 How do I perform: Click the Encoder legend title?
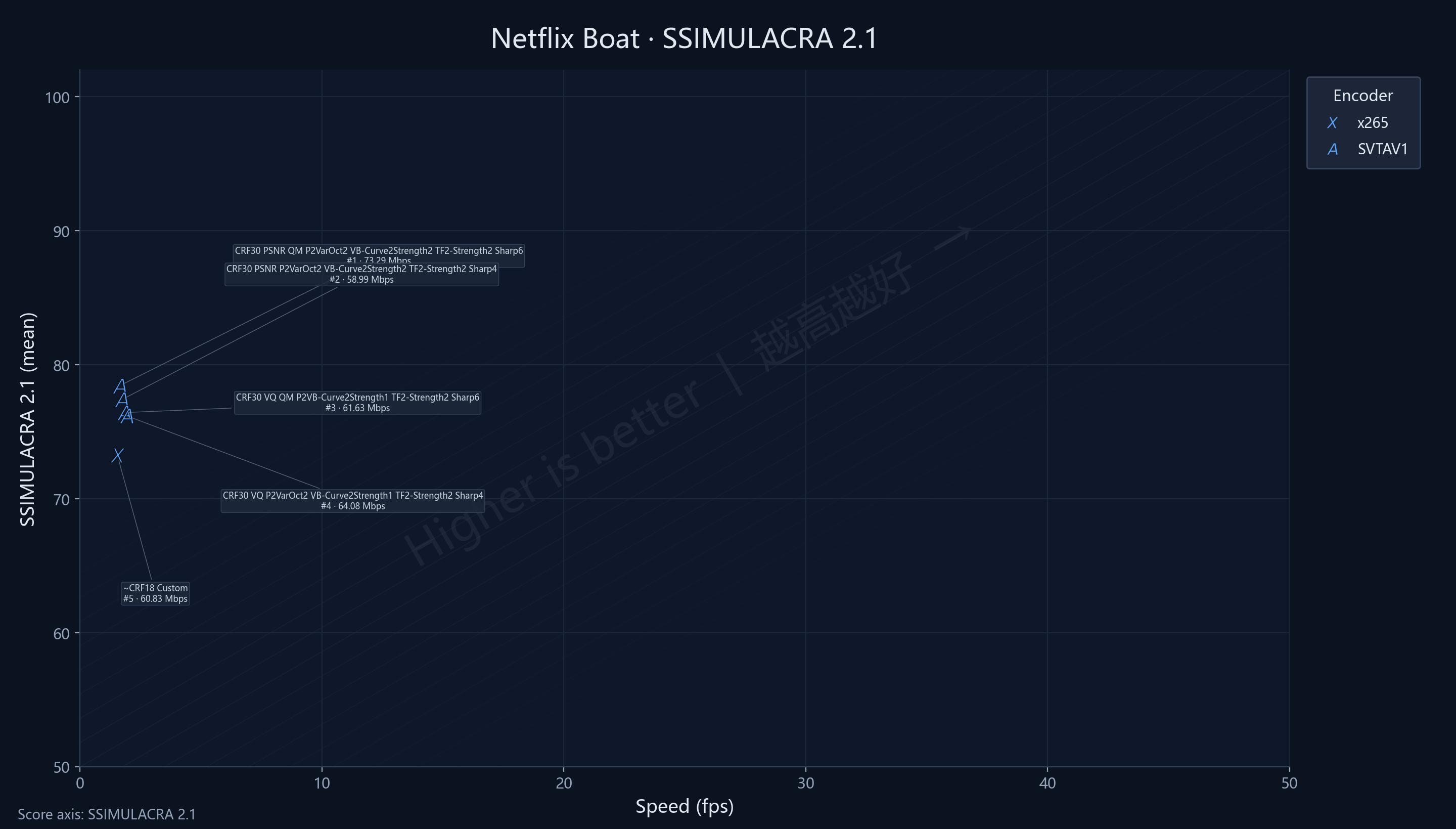[x=1362, y=96]
